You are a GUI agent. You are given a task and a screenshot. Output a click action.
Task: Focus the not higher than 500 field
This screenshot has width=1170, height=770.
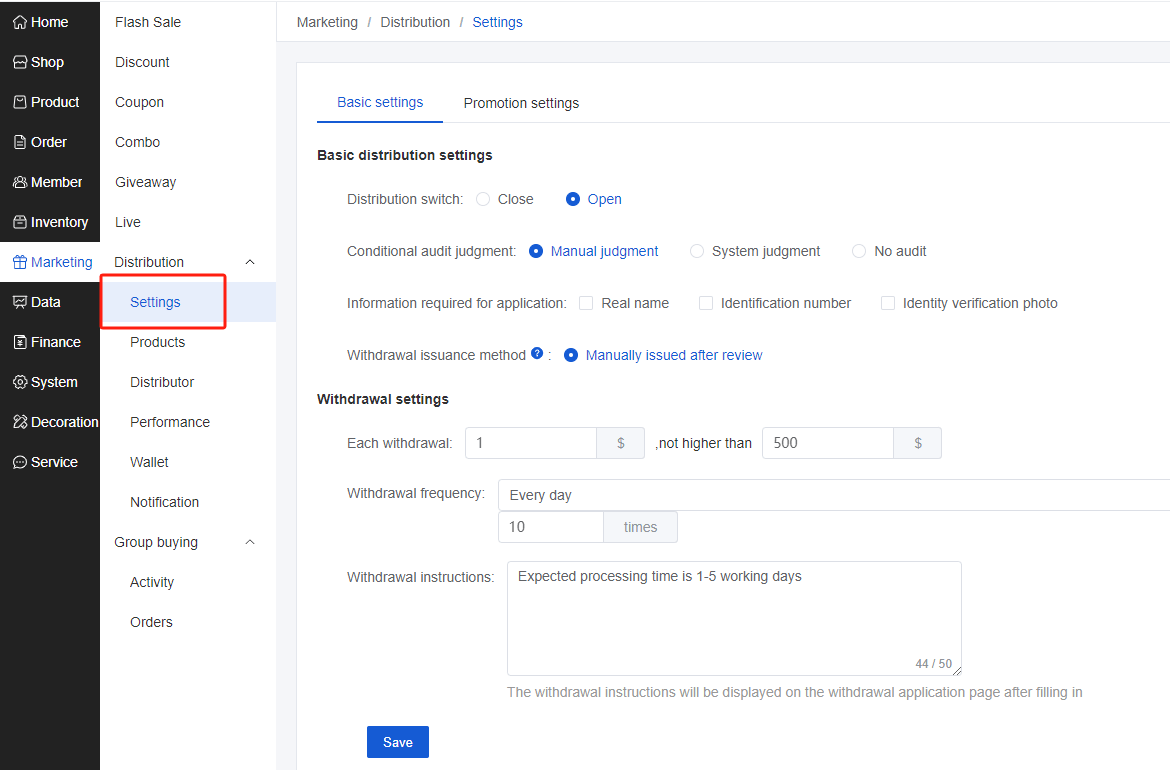coord(828,443)
